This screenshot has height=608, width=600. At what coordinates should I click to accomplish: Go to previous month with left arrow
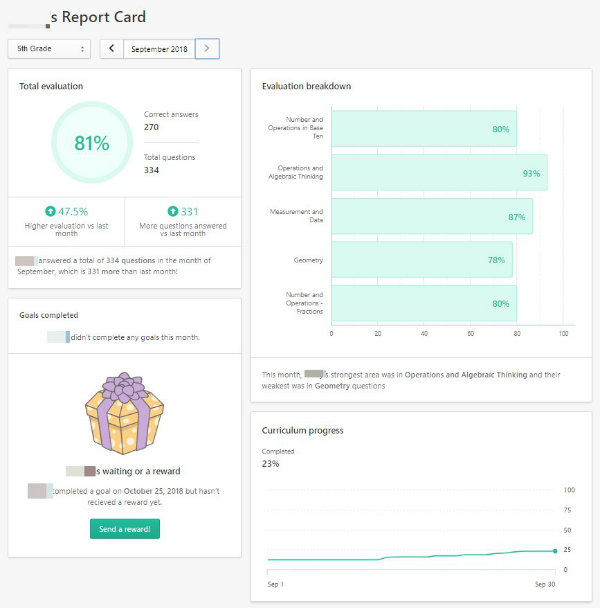coord(112,49)
